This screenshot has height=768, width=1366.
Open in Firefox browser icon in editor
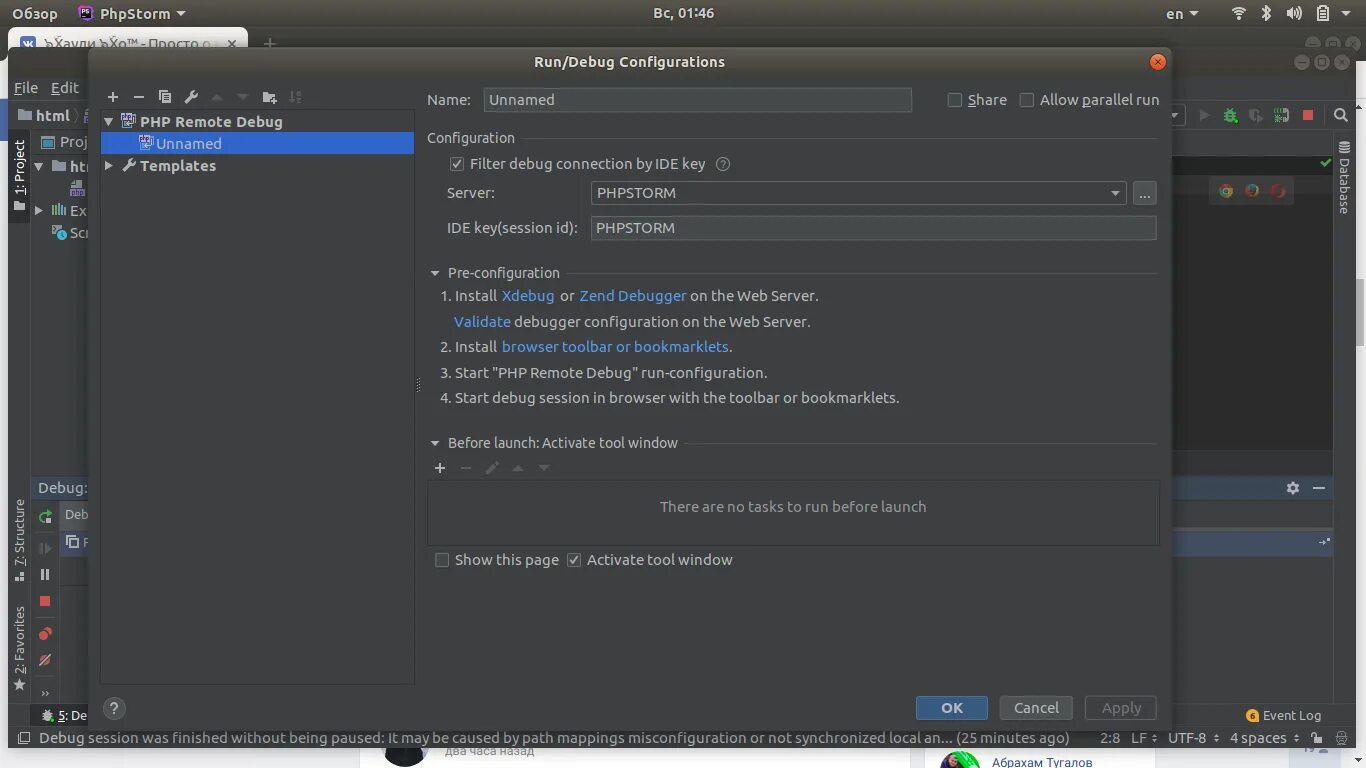point(1252,191)
